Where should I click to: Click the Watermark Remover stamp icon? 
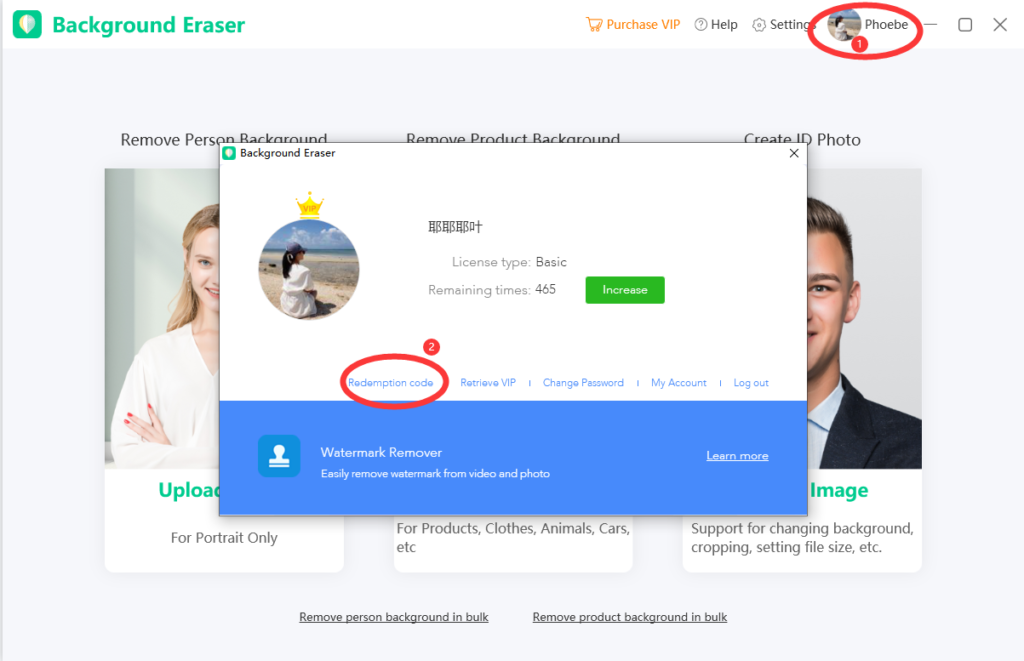(x=279, y=456)
